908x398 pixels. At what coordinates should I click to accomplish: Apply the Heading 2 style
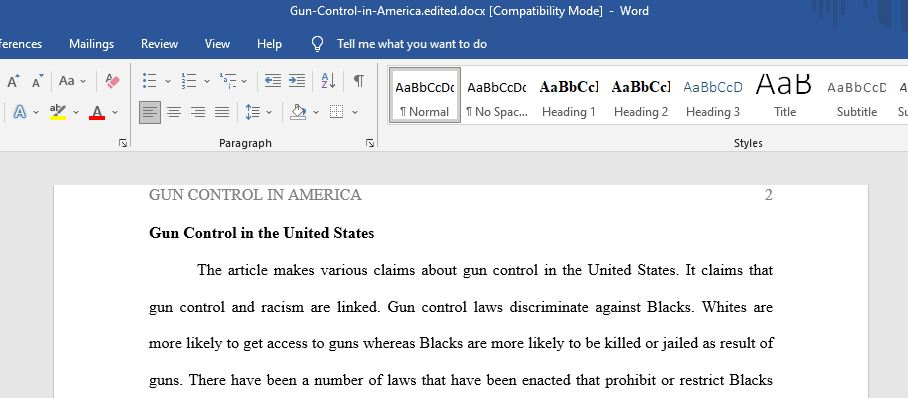click(640, 96)
